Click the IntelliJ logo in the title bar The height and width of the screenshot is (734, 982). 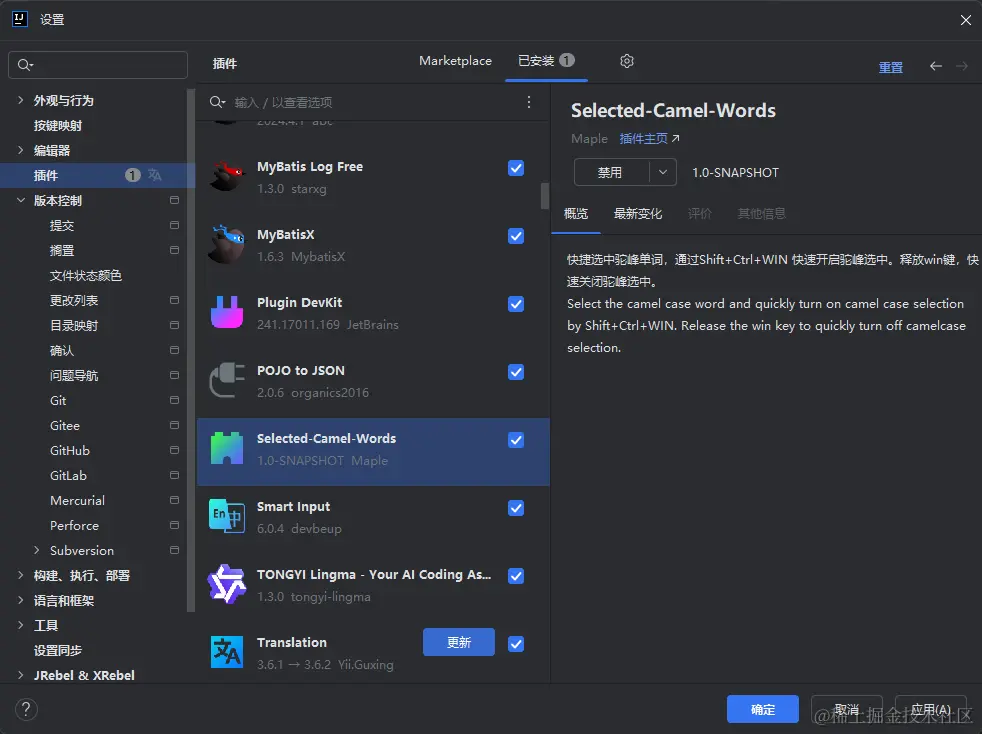pos(19,19)
